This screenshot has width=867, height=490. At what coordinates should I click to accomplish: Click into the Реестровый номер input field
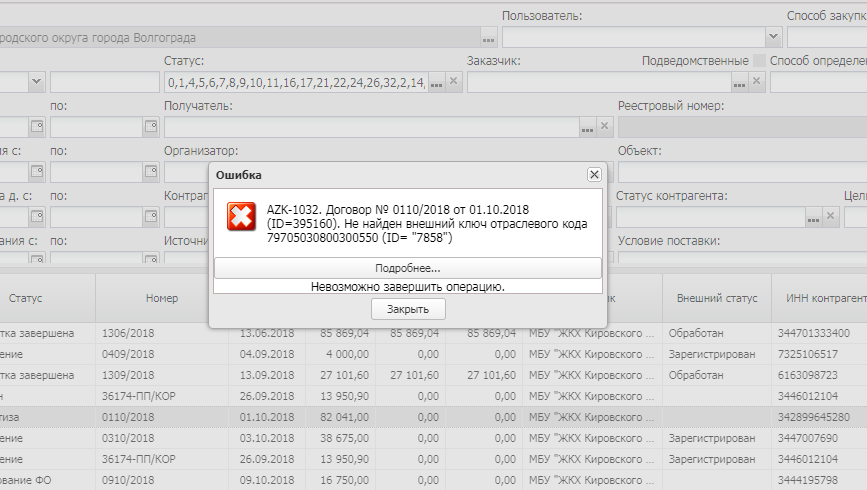coord(740,127)
